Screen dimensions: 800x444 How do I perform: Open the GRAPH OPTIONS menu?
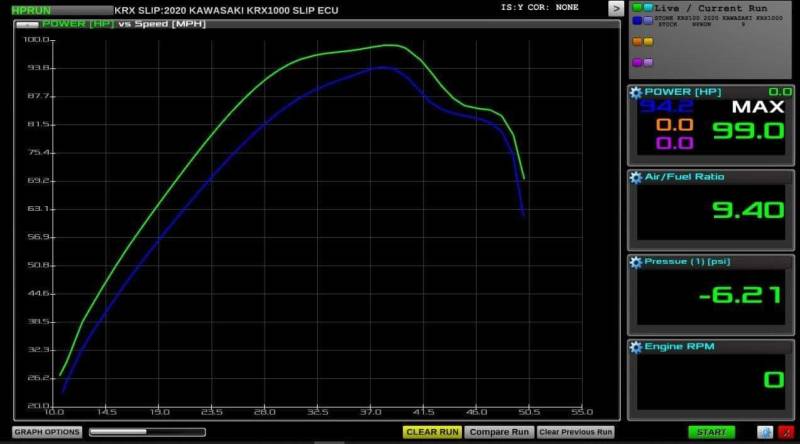click(x=47, y=432)
